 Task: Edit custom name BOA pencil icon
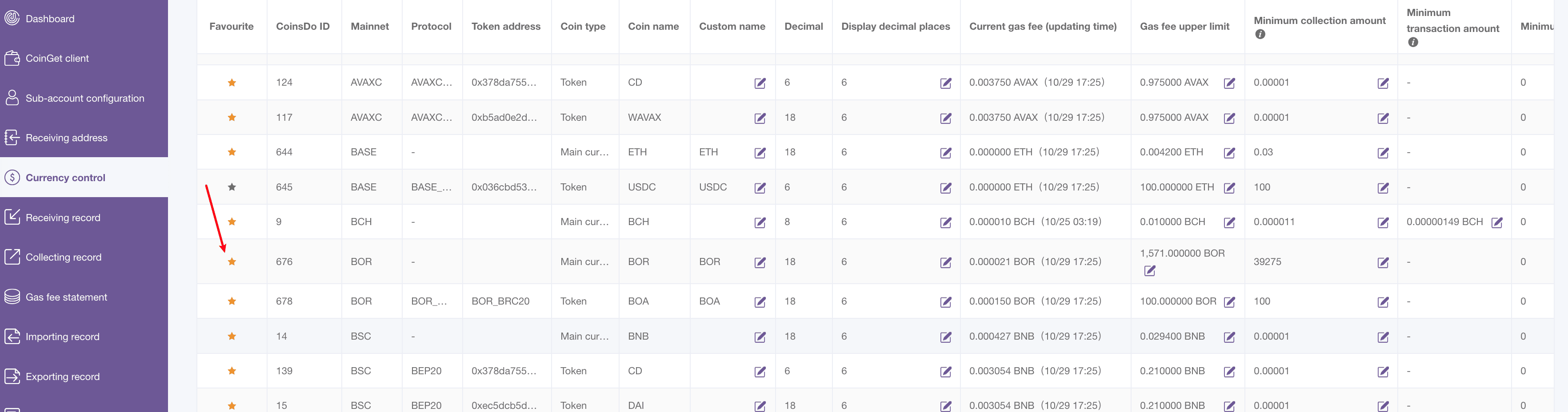760,302
